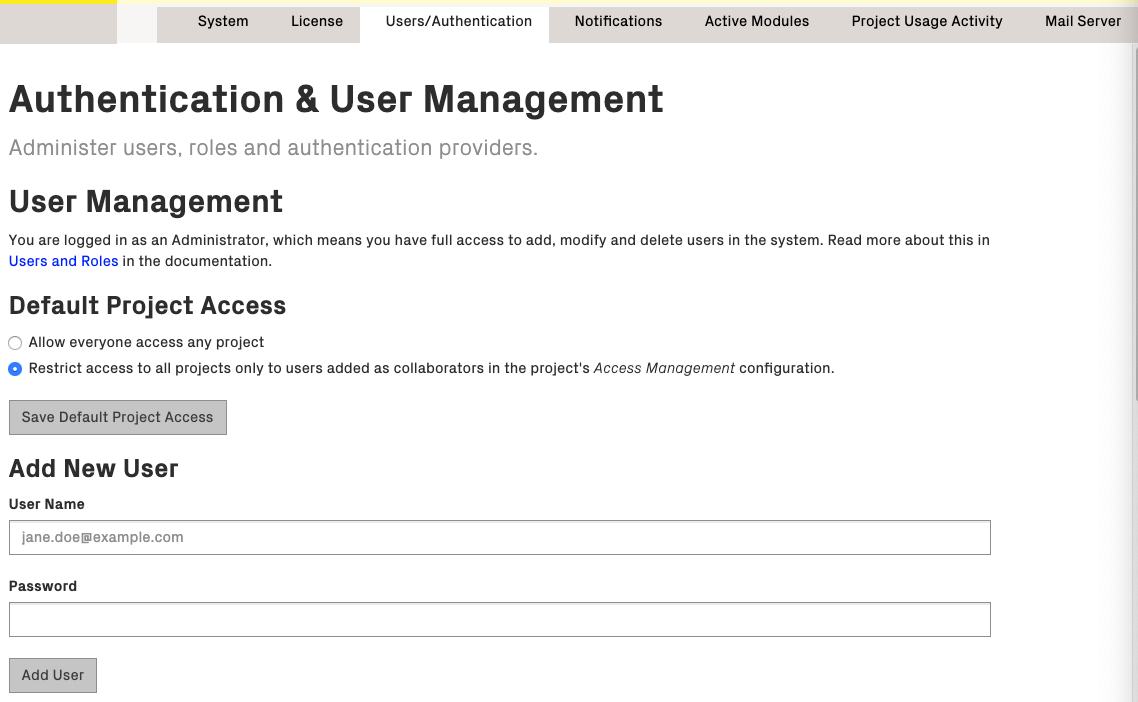Open the Mail Server tab

tap(1082, 21)
